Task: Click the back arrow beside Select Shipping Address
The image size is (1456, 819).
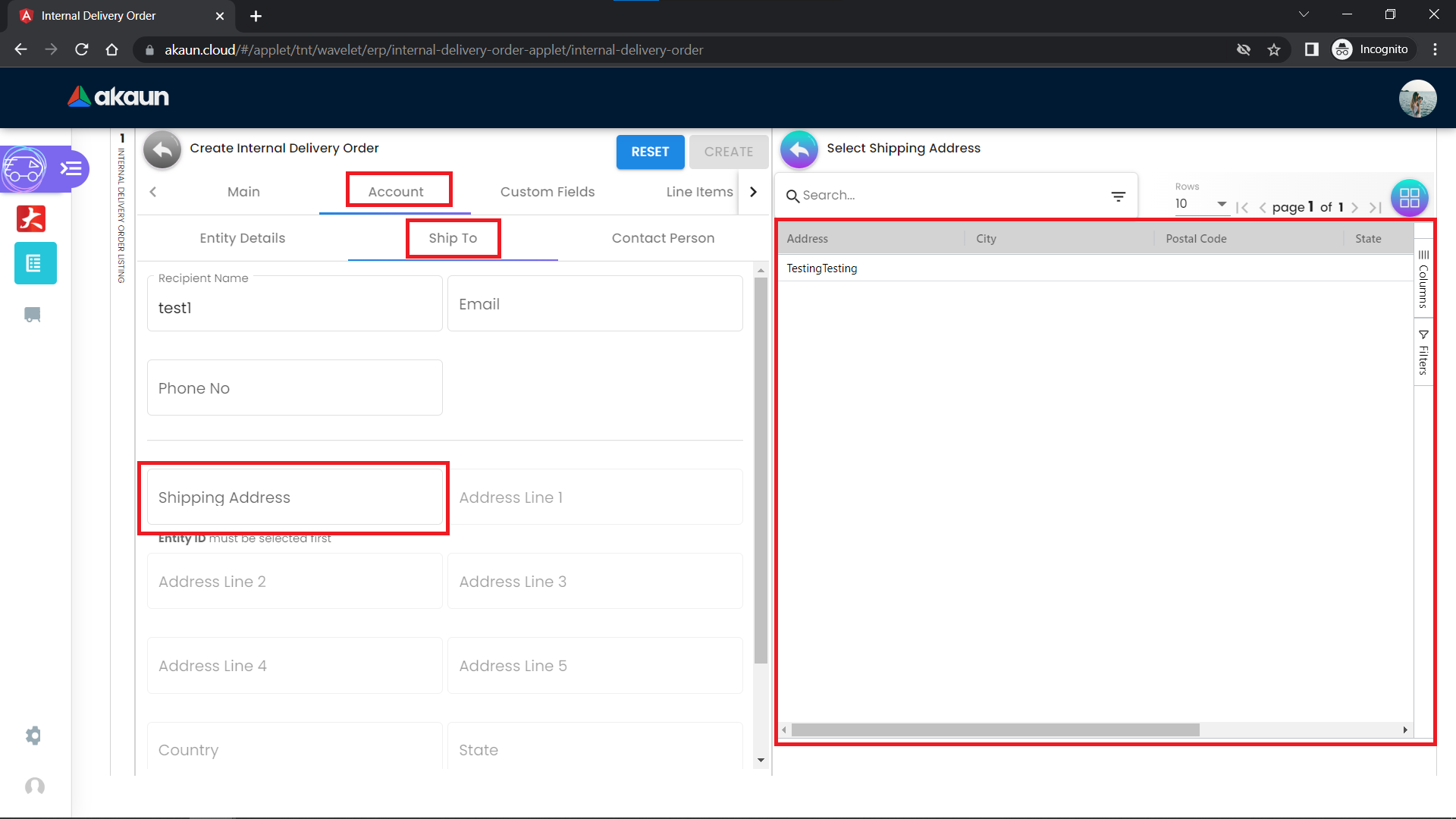Action: (799, 149)
